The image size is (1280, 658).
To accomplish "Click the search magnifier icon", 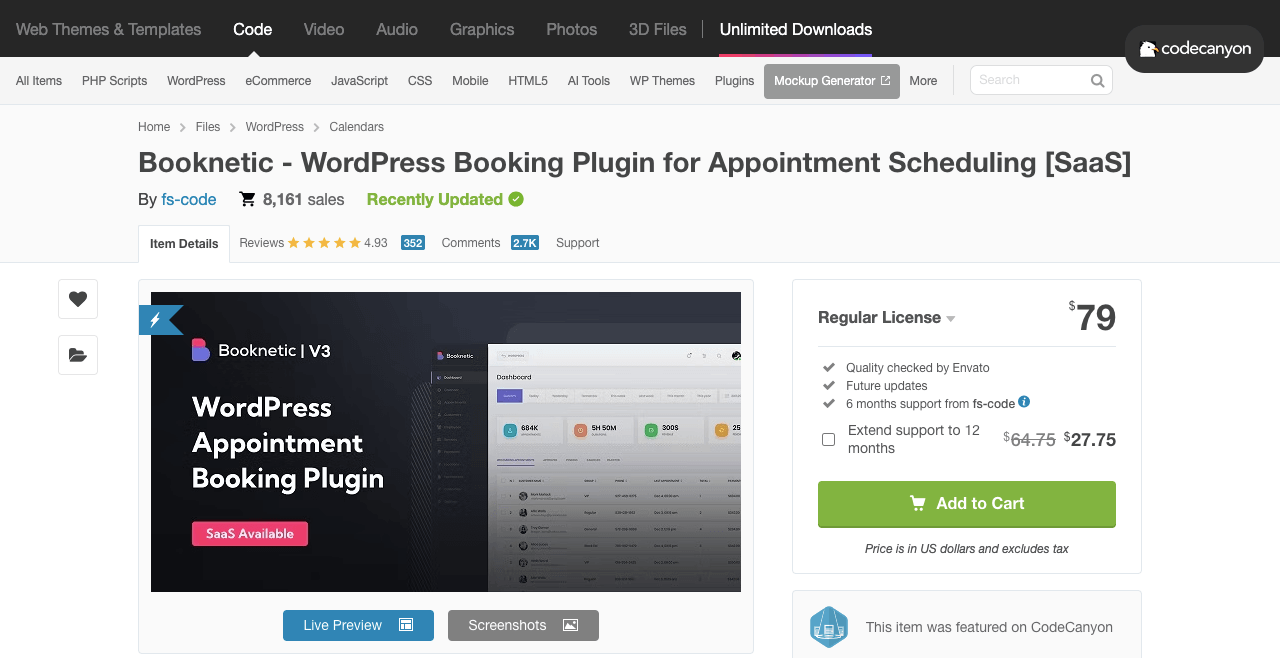I will [x=1097, y=81].
